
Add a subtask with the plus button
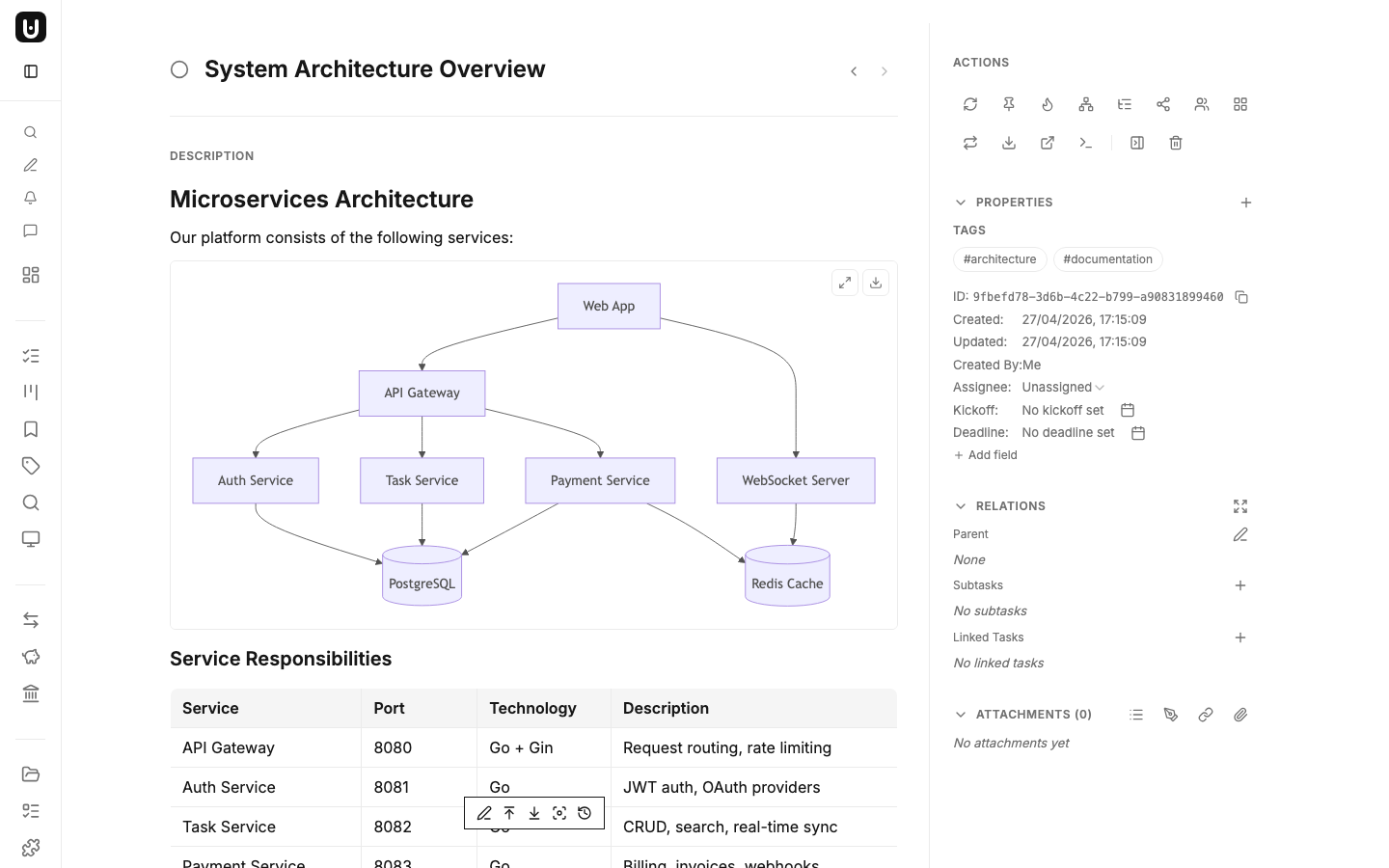[1240, 585]
